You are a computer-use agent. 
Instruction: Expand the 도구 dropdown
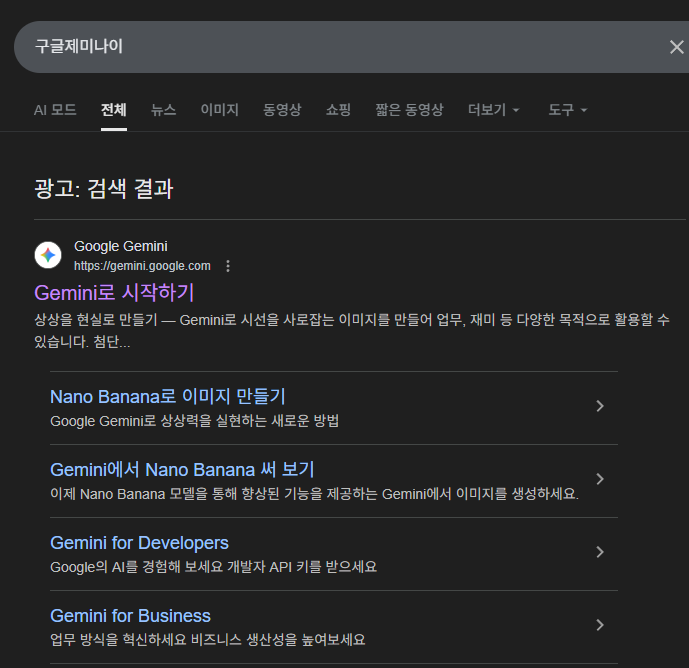(x=567, y=109)
